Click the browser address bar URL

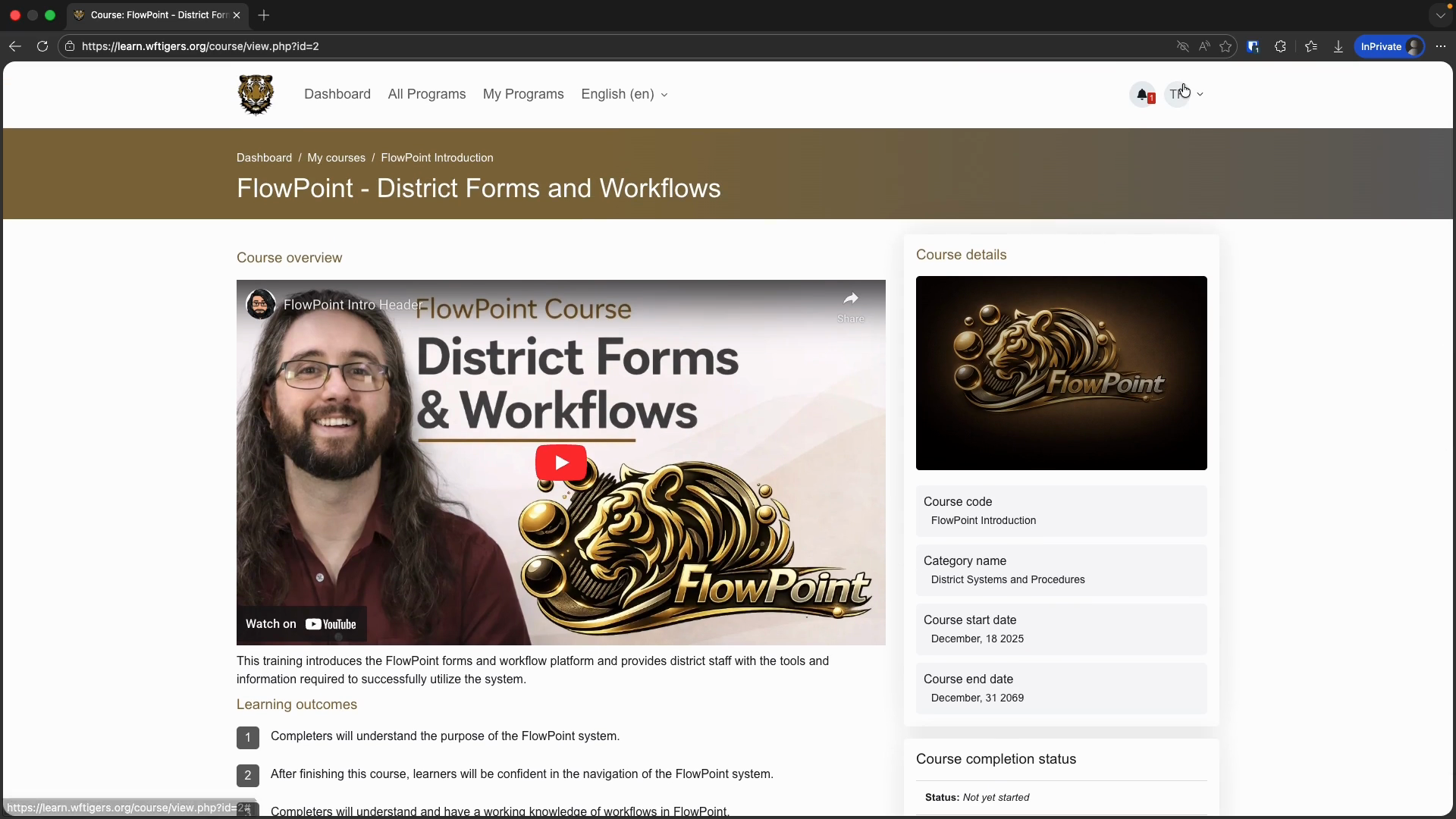[200, 46]
